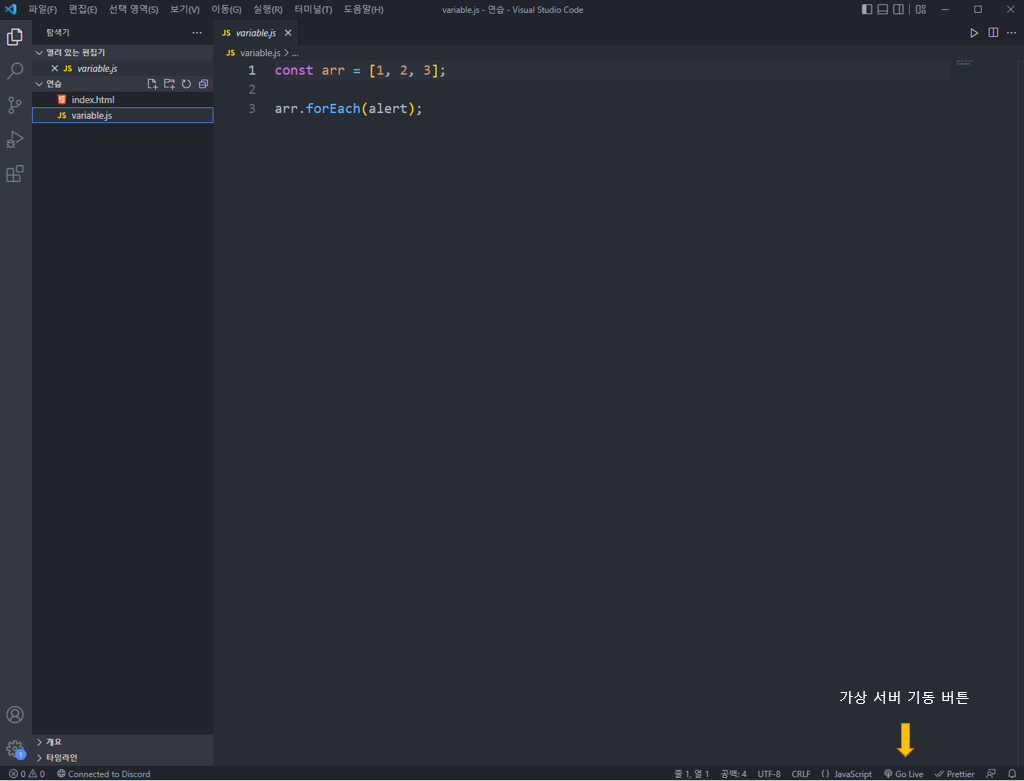Click the Prettier status bar item
1024x781 pixels.
click(955, 774)
